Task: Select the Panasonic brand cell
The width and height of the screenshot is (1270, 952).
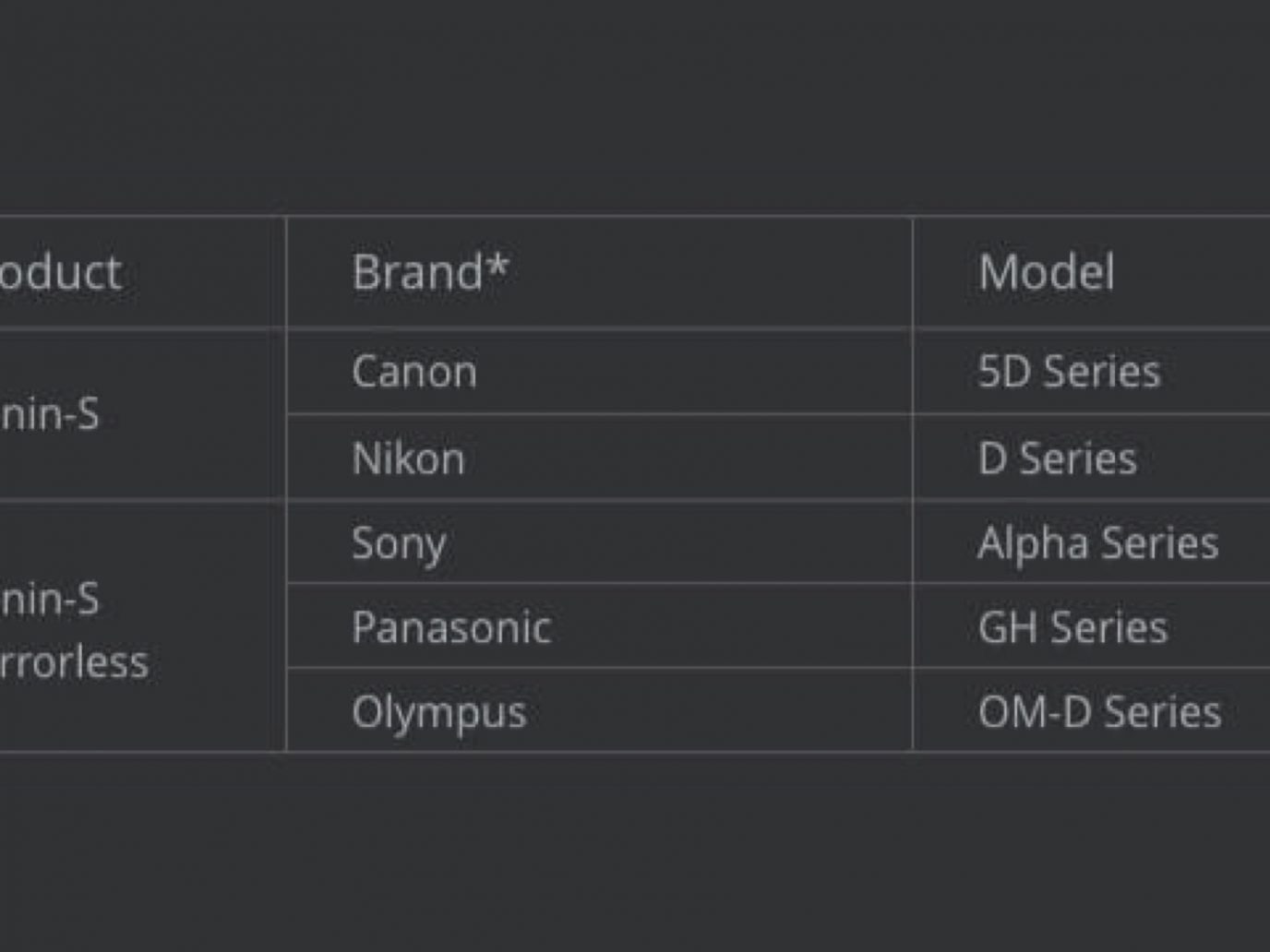Action: 451,628
